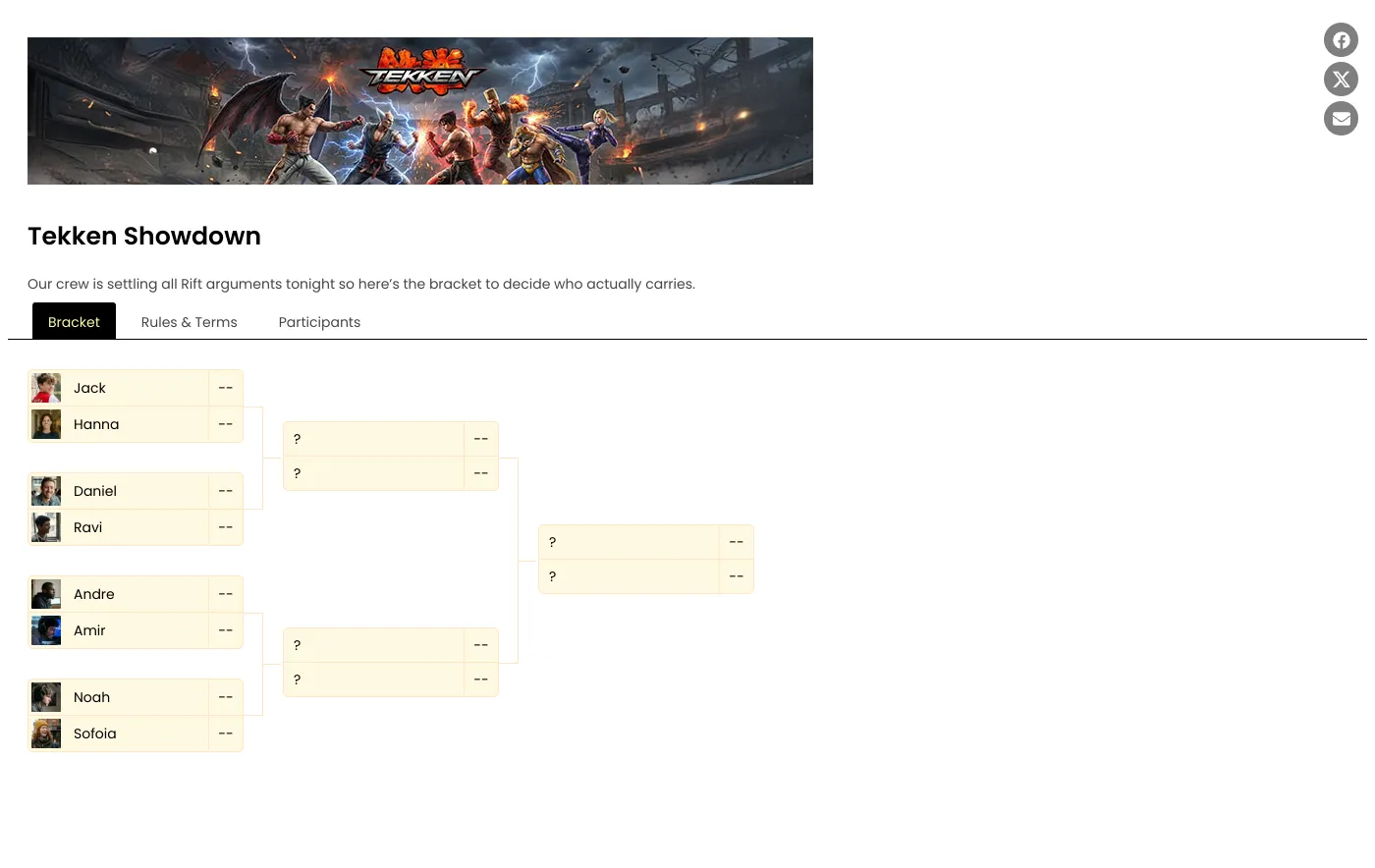Click Andre's avatar picture

(46, 594)
